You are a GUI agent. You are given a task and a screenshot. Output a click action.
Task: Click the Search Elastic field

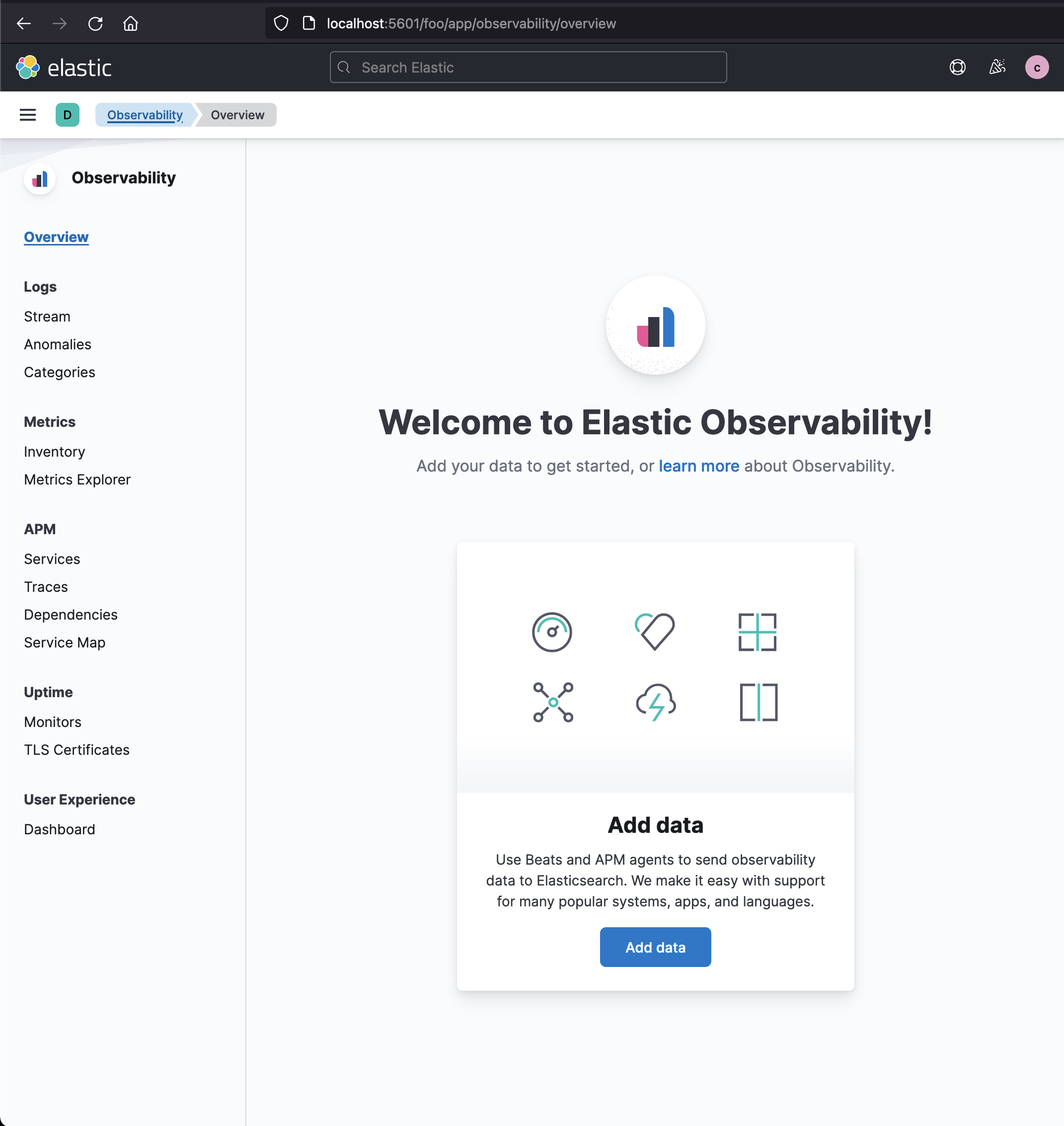pos(528,68)
